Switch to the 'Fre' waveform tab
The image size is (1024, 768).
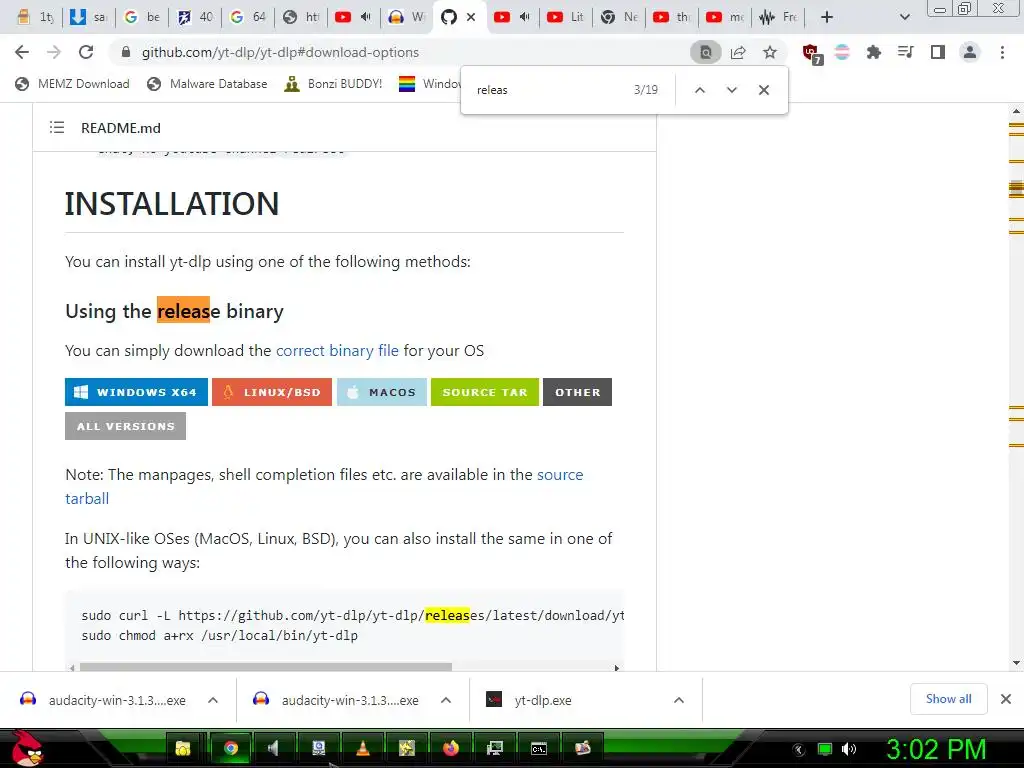point(778,17)
